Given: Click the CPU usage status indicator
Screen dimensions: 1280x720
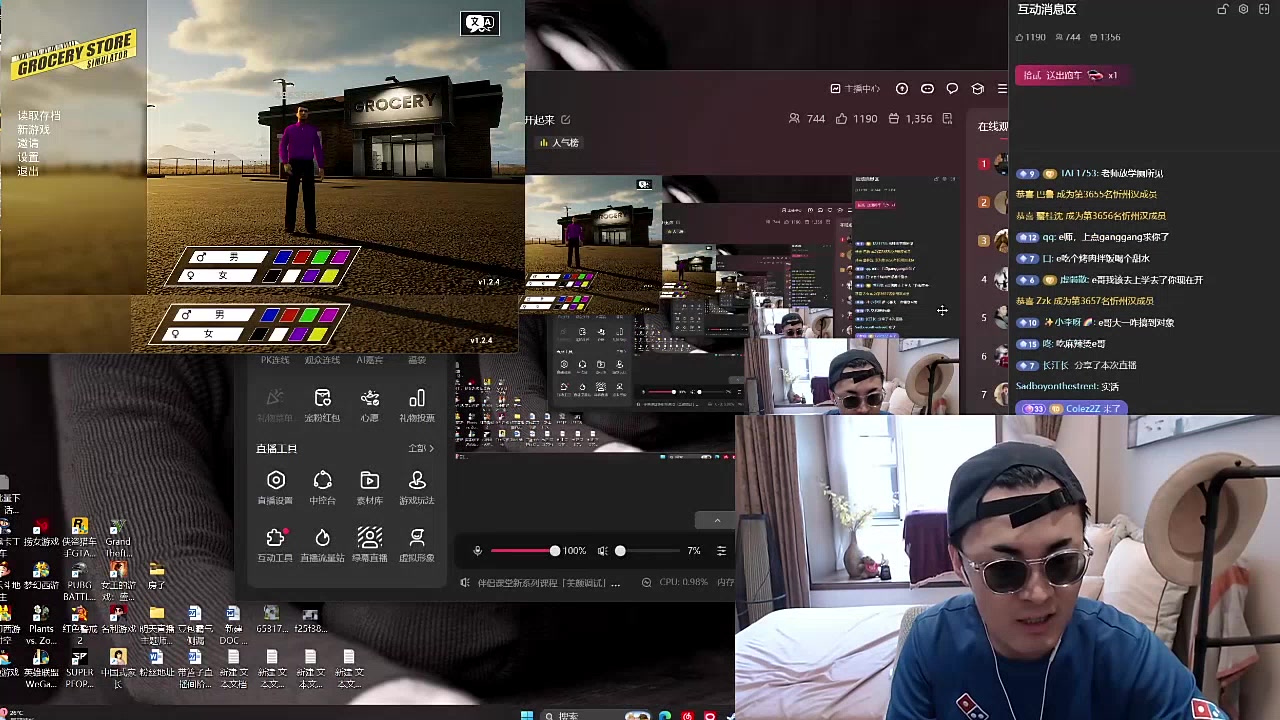Looking at the screenshot, I should coord(675,582).
